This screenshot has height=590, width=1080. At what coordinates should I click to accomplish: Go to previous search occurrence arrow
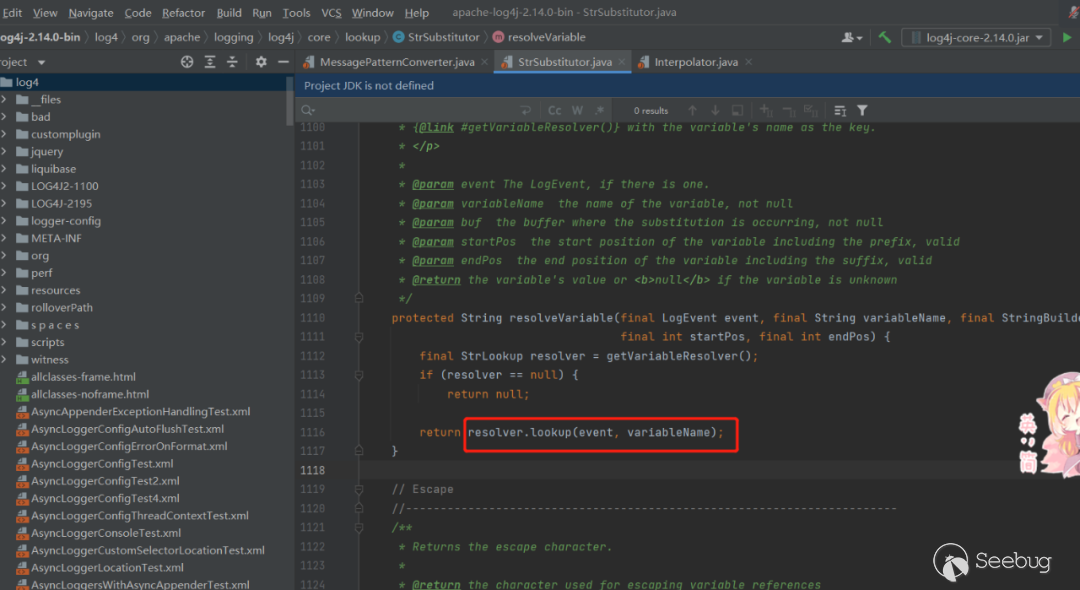pyautogui.click(x=692, y=110)
